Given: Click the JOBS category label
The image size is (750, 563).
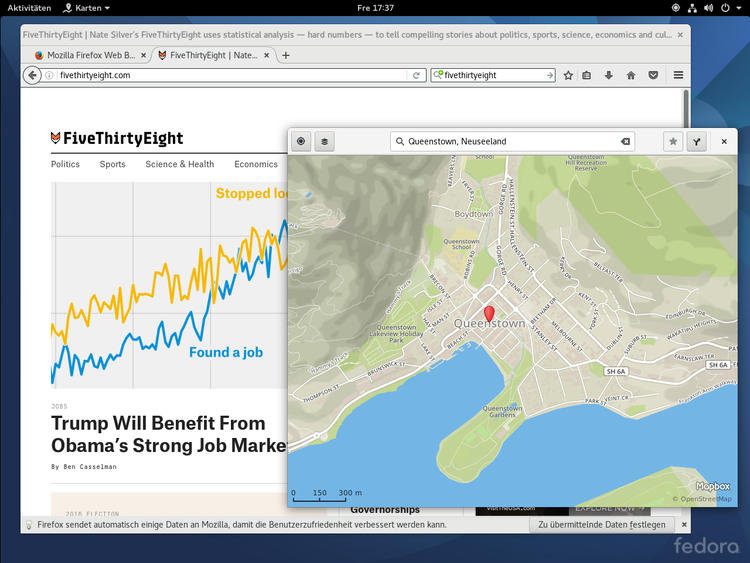Looking at the screenshot, I should 59,406.
